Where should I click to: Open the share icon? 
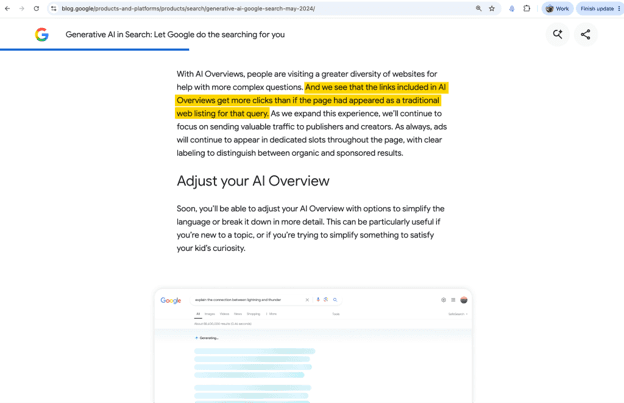[x=585, y=35]
